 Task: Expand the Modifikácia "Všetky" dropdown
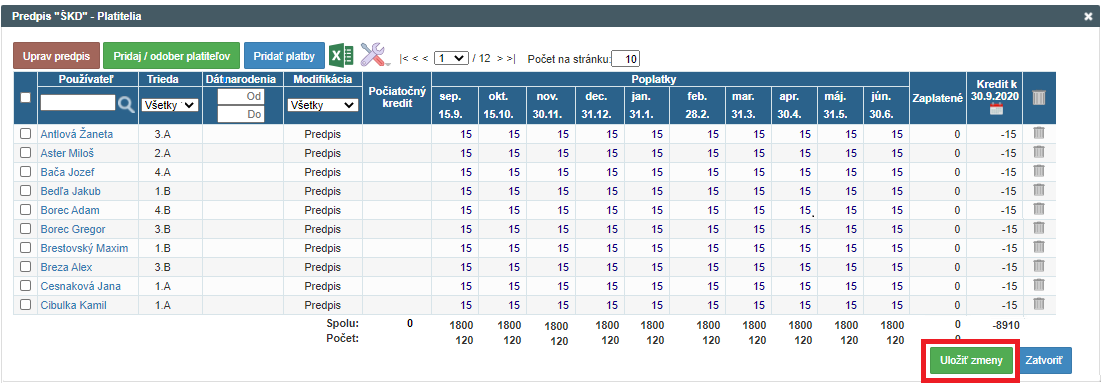tap(323, 105)
